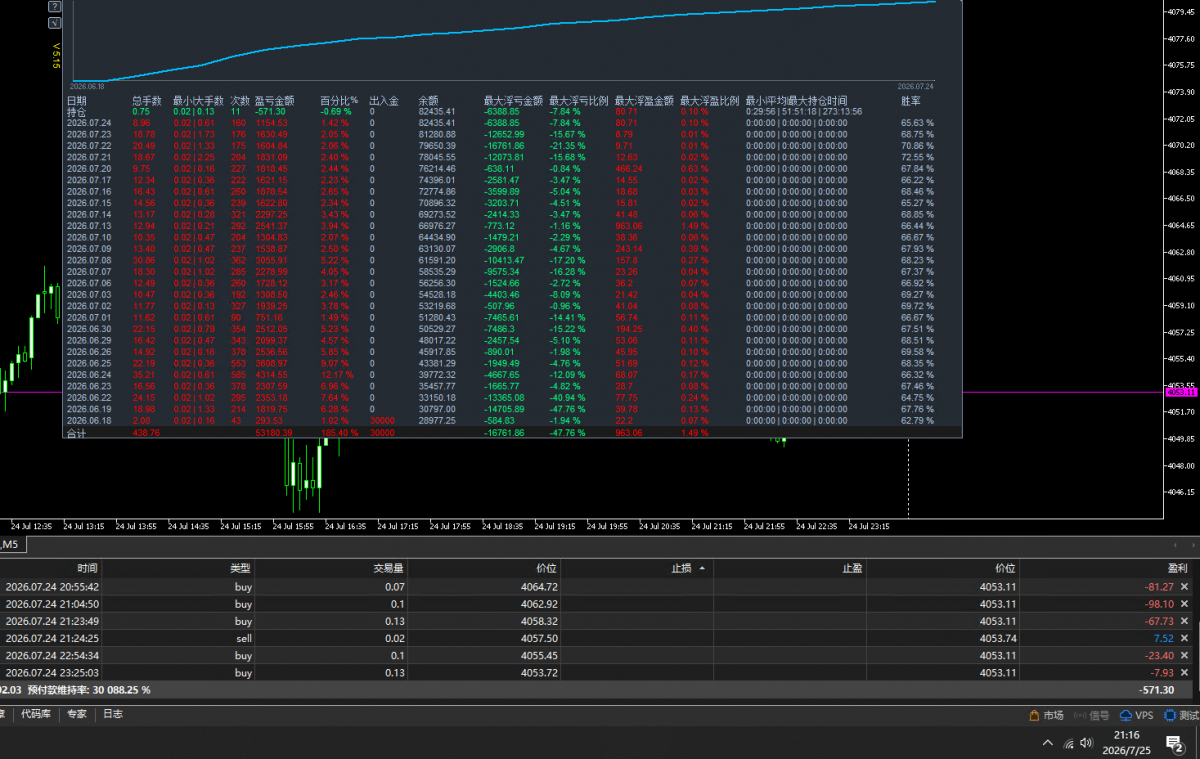Image resolution: width=1200 pixels, height=759 pixels.
Task: Sort by the 盈利 column header
Action: click(x=1178, y=567)
